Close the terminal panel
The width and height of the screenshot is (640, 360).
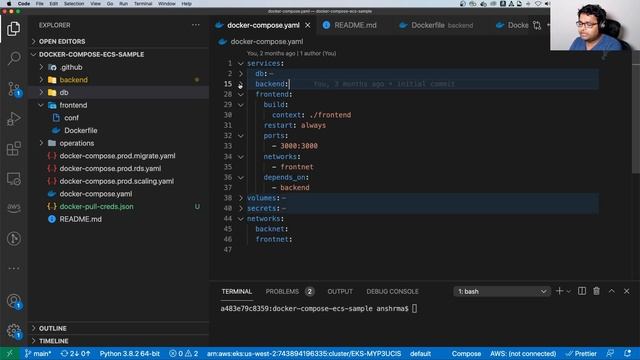(627, 291)
